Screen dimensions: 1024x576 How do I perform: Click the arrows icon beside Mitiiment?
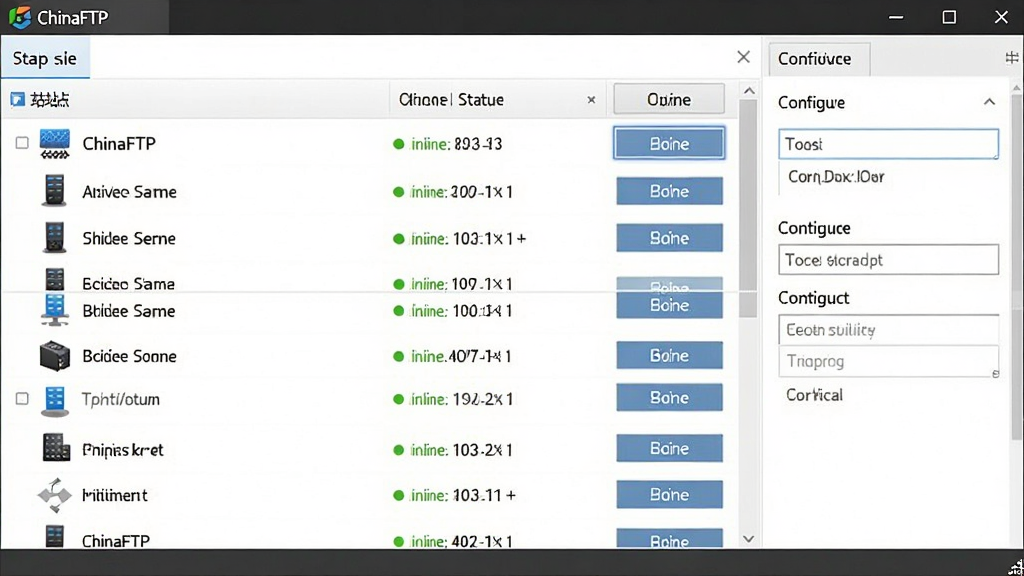pos(54,494)
